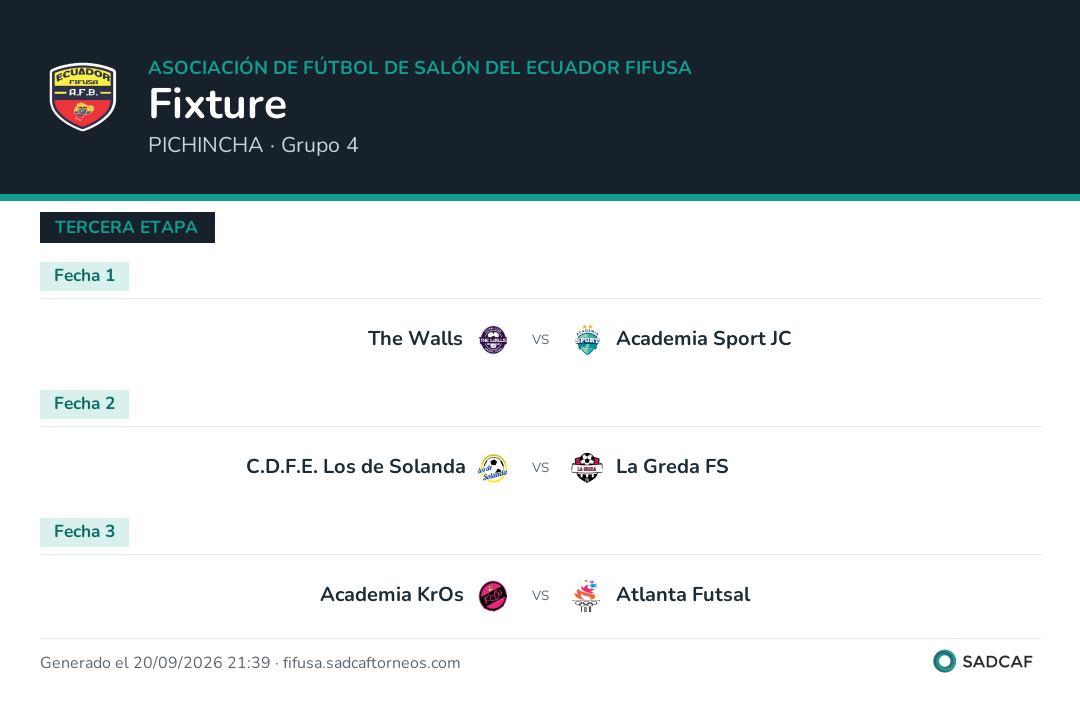Open The Walls team name
Viewport: 1080px width, 714px height.
pyautogui.click(x=415, y=339)
